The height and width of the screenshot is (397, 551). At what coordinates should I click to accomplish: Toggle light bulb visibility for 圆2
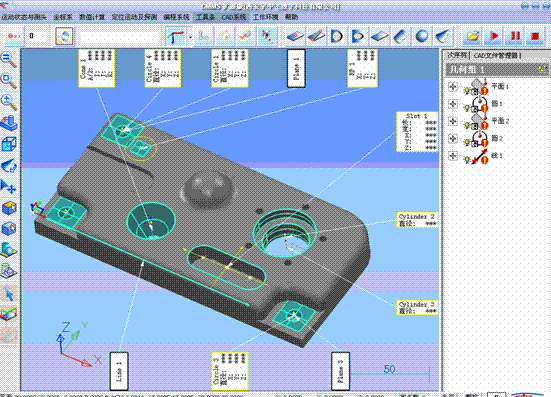click(467, 142)
